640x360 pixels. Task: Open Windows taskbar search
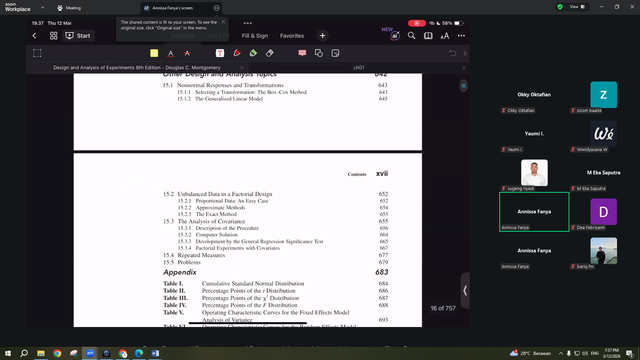pos(24,353)
